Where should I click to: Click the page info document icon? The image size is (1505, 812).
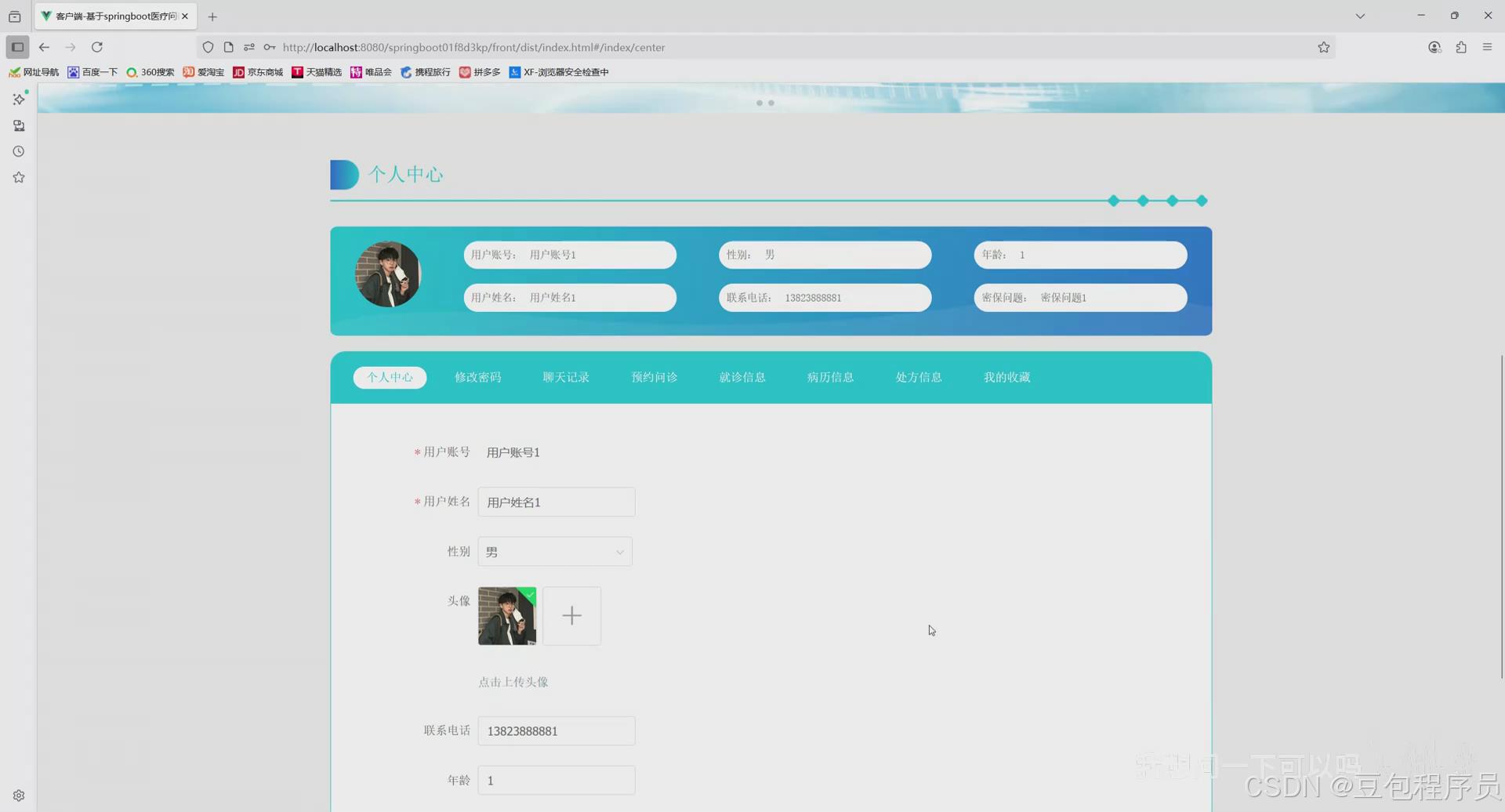pyautogui.click(x=228, y=47)
